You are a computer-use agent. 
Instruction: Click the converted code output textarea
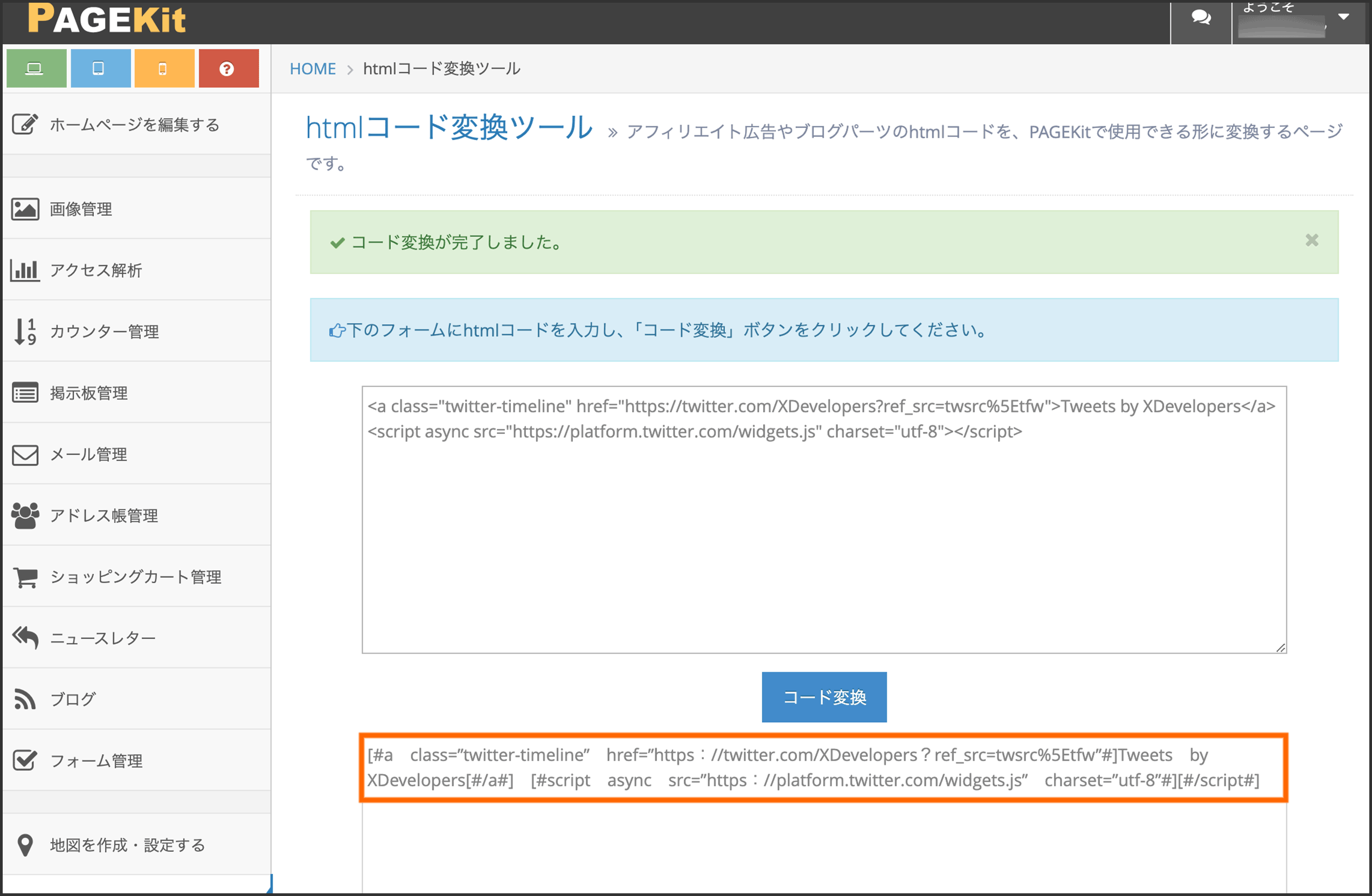pos(824,814)
